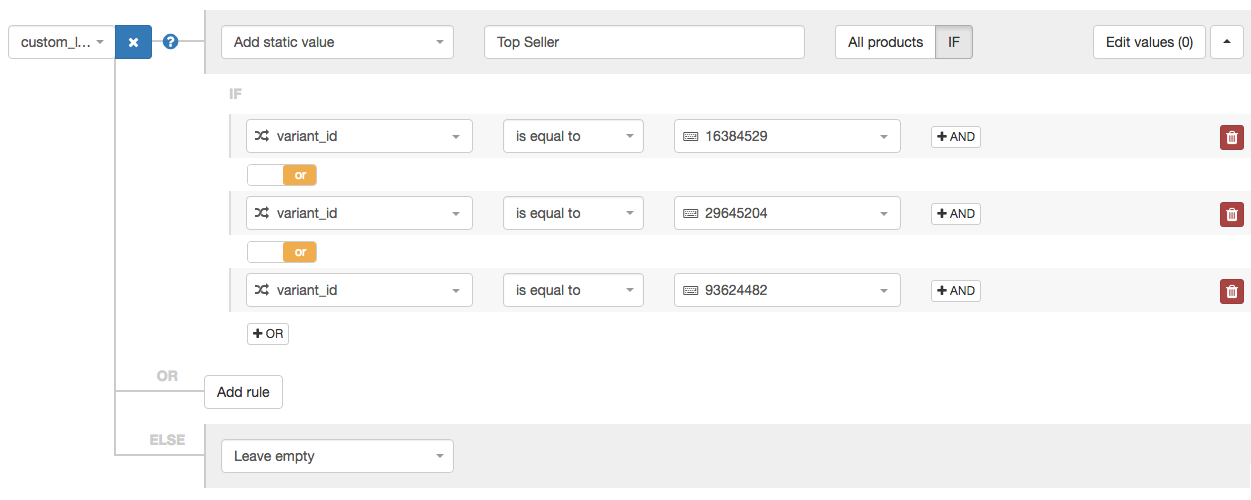Delete the 29645204 condition with trash icon
The height and width of the screenshot is (500, 1251).
tap(1232, 213)
